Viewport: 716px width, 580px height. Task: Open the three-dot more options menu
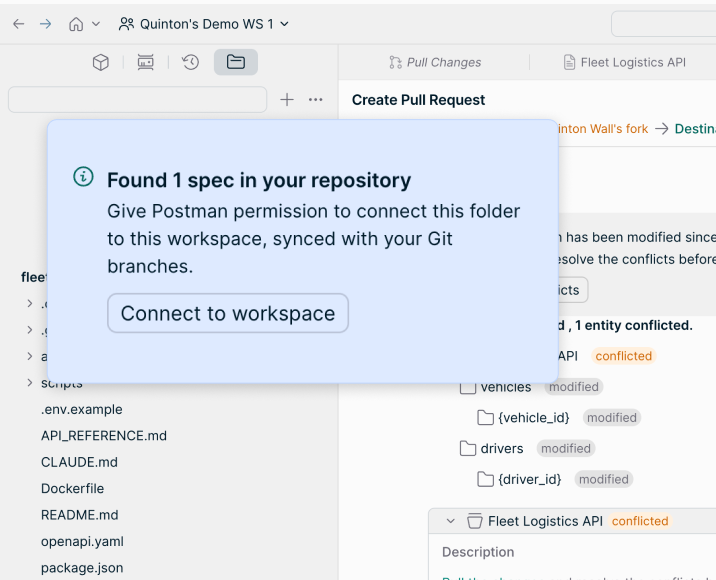[x=316, y=100]
